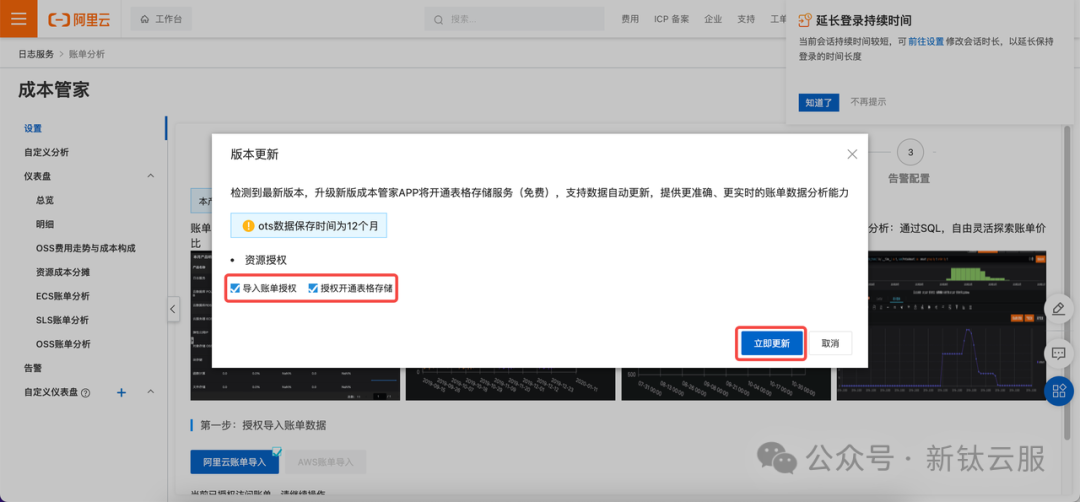Click the 立即更新 button
This screenshot has width=1080, height=502.
771,343
